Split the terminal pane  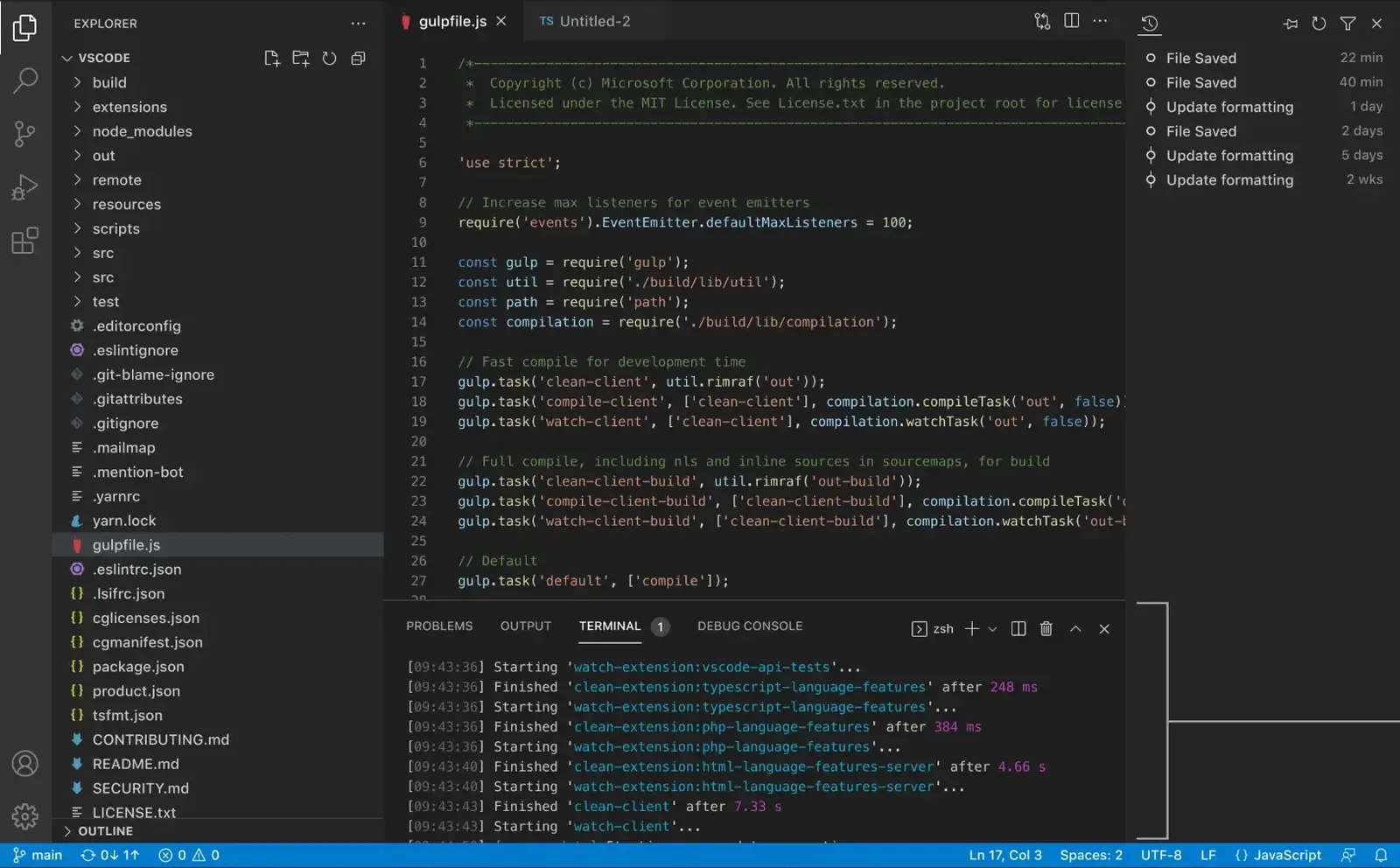tap(1018, 629)
